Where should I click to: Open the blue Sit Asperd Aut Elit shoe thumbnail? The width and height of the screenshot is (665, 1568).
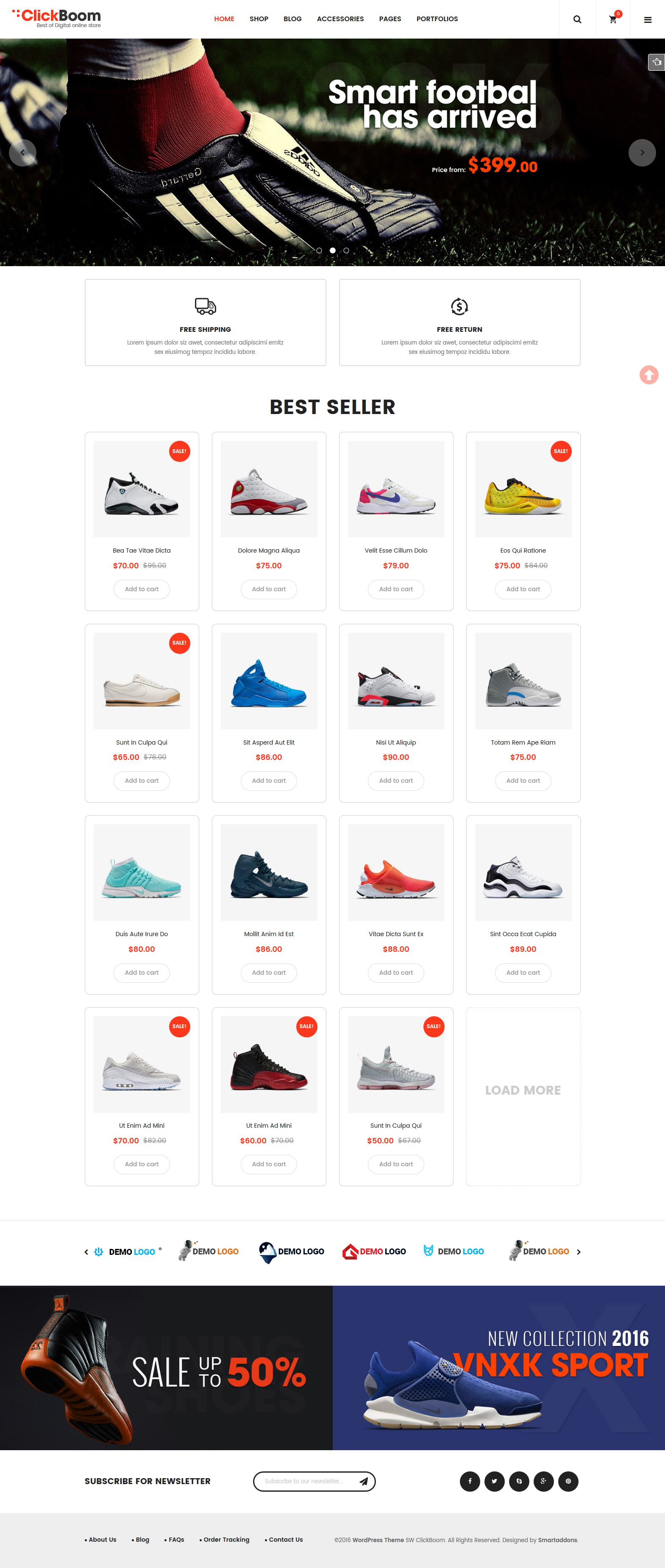[x=269, y=681]
